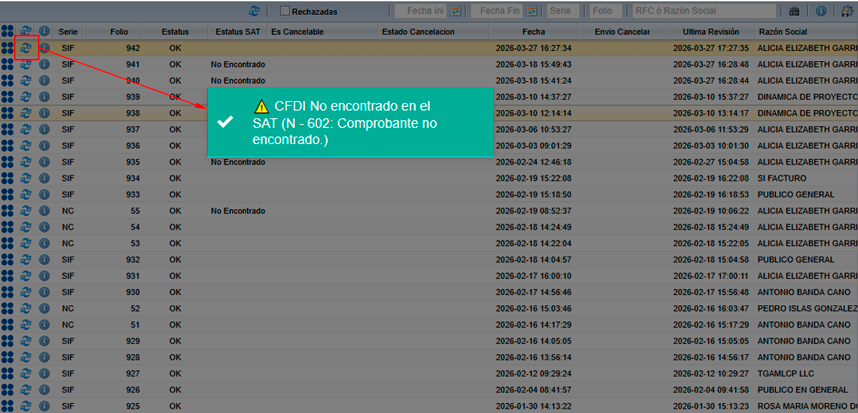Refresh SAT status for folio 934
Image resolution: width=858 pixels, height=413 pixels.
pos(26,178)
